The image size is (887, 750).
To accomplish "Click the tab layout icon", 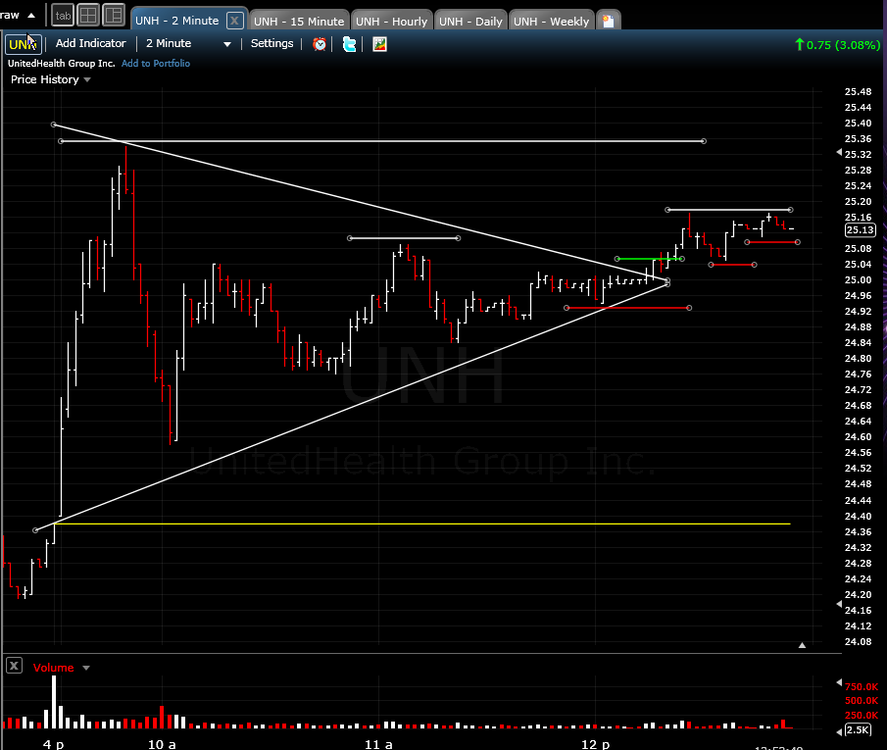I will coord(62,16).
